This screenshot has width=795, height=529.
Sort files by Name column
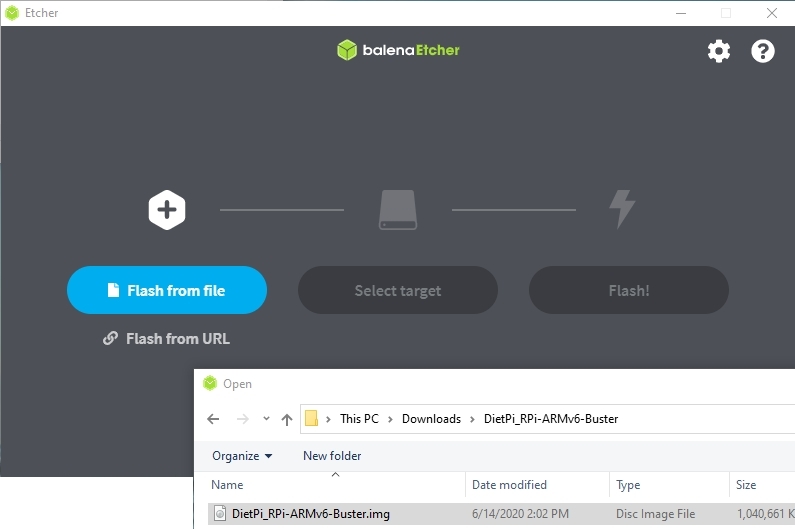[335, 485]
